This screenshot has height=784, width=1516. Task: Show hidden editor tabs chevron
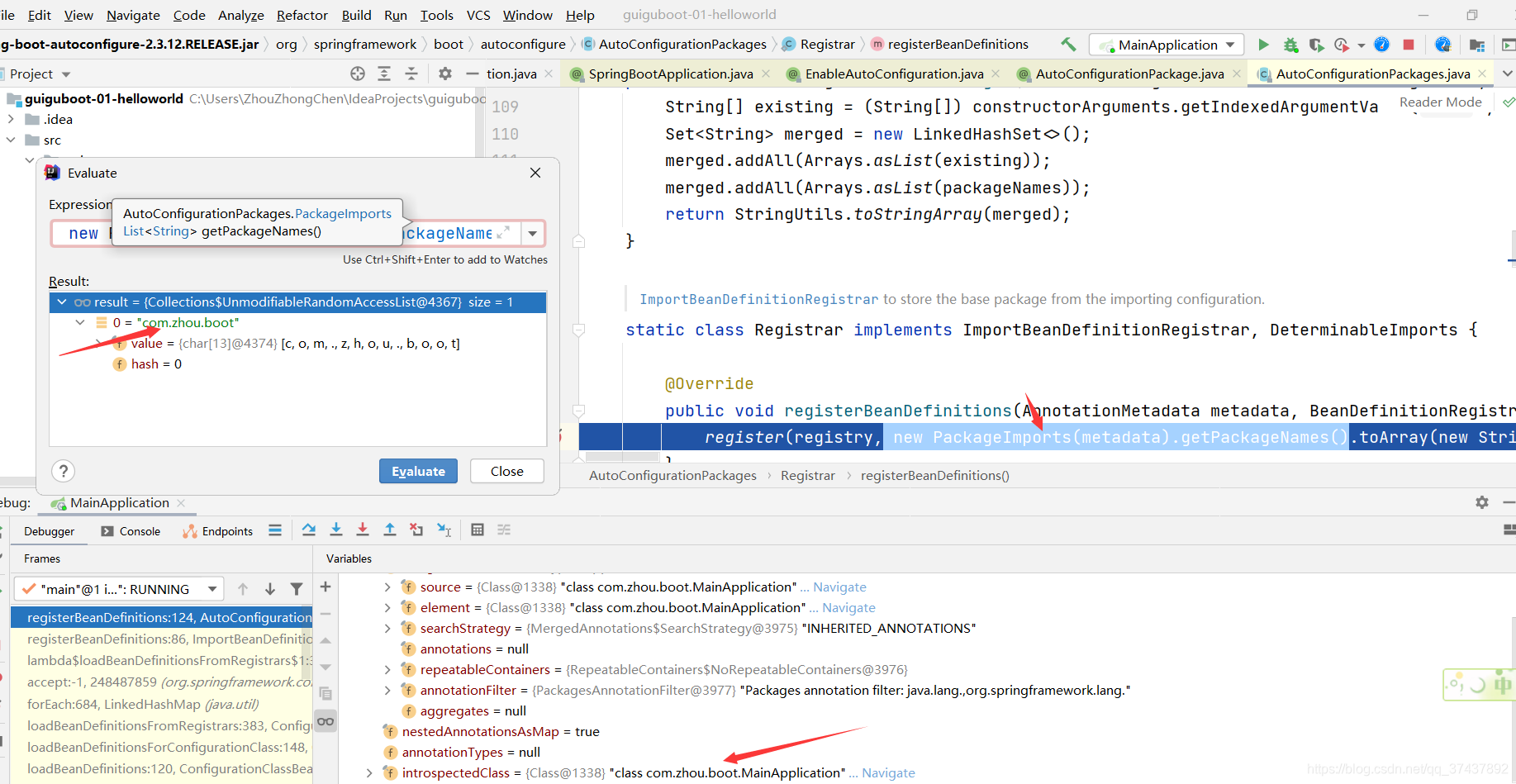tap(1507, 74)
